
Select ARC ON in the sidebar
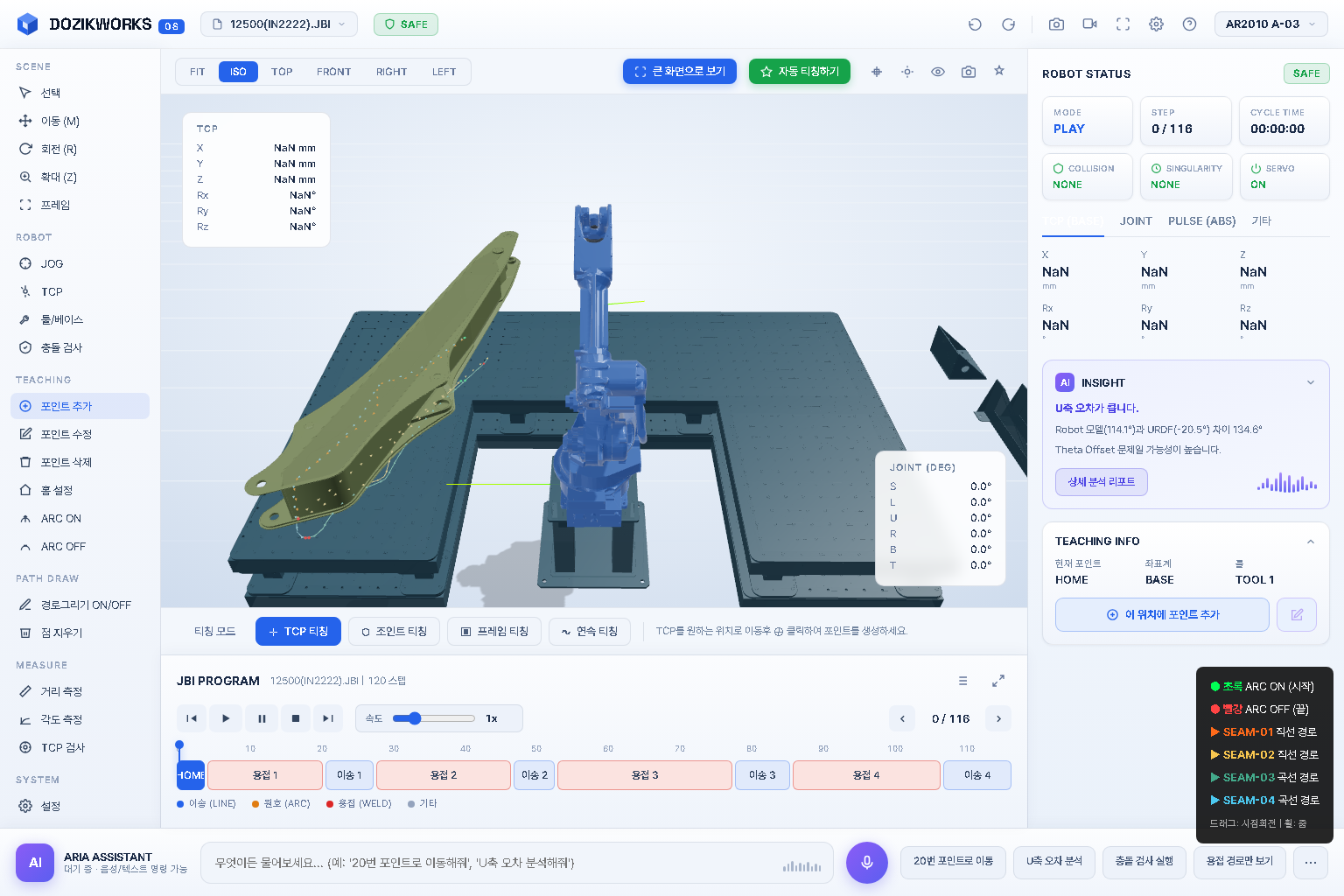click(x=80, y=518)
